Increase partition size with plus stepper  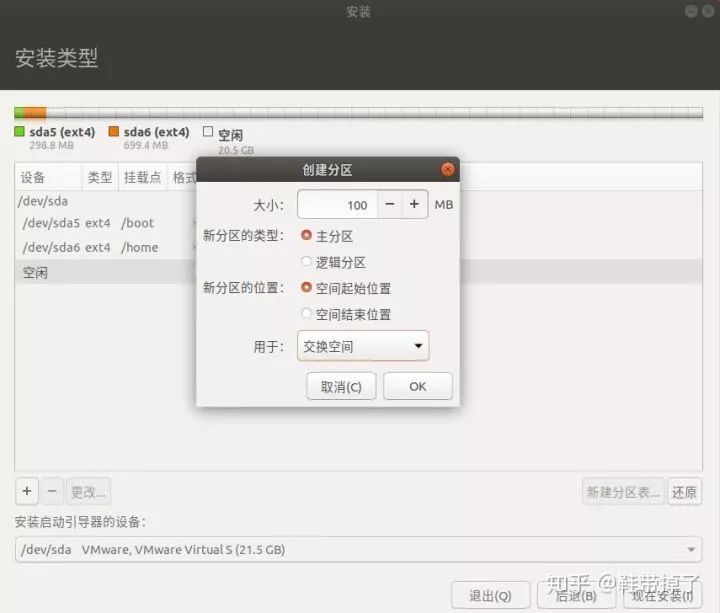(x=415, y=204)
